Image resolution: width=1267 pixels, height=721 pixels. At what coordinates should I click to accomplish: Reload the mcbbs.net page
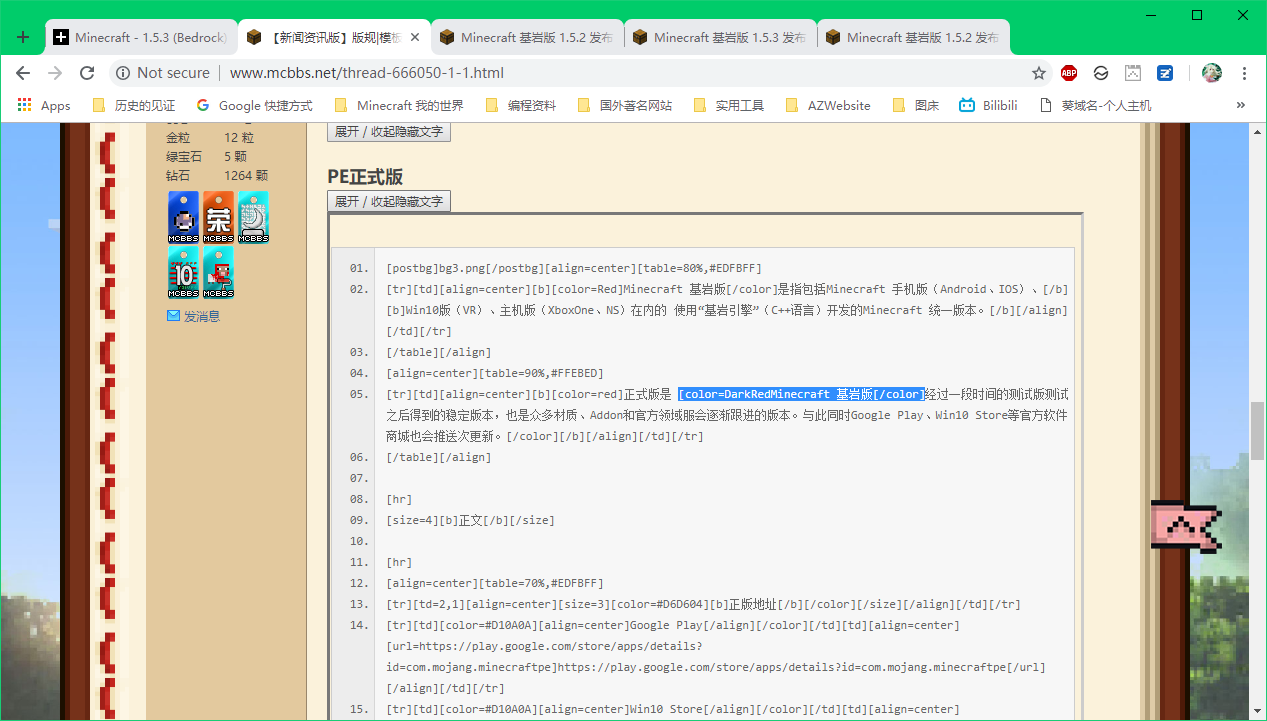87,73
